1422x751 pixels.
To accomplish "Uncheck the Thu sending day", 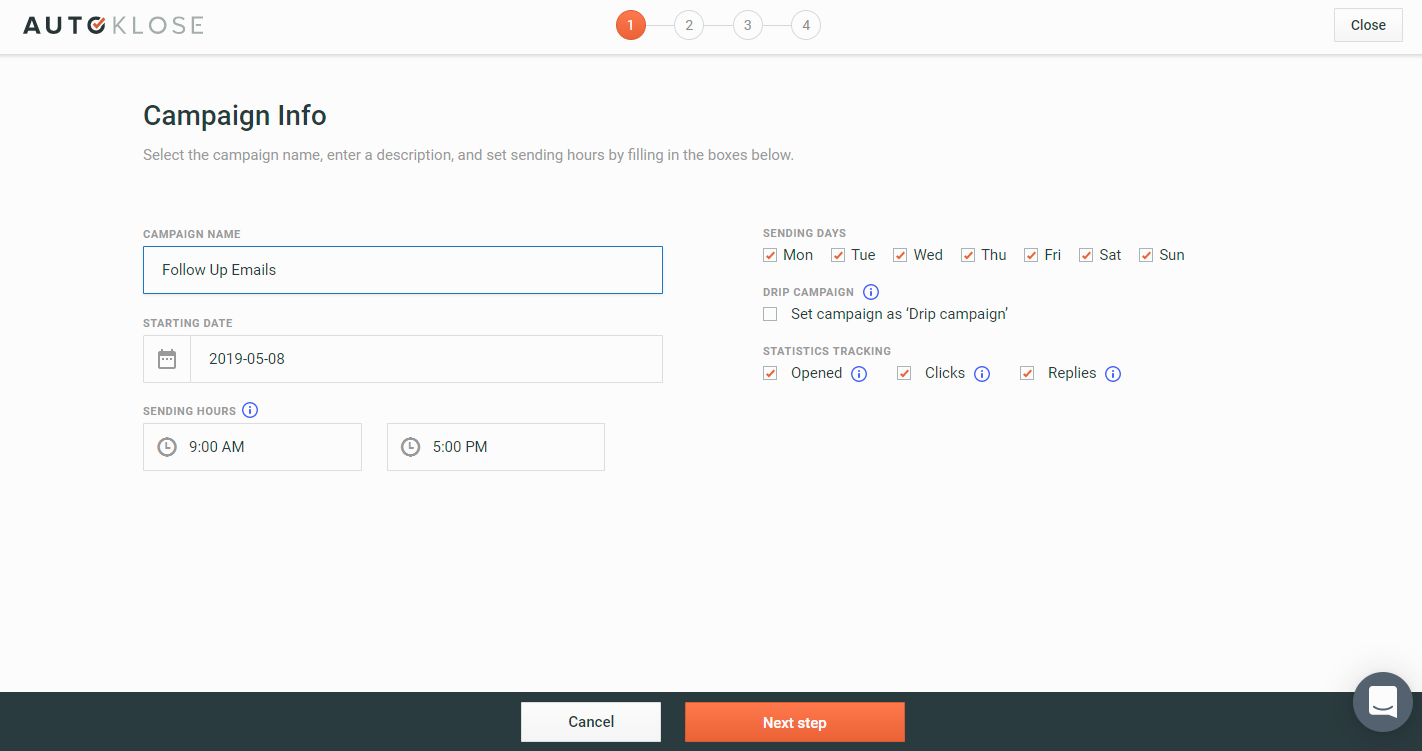I will click(x=968, y=255).
